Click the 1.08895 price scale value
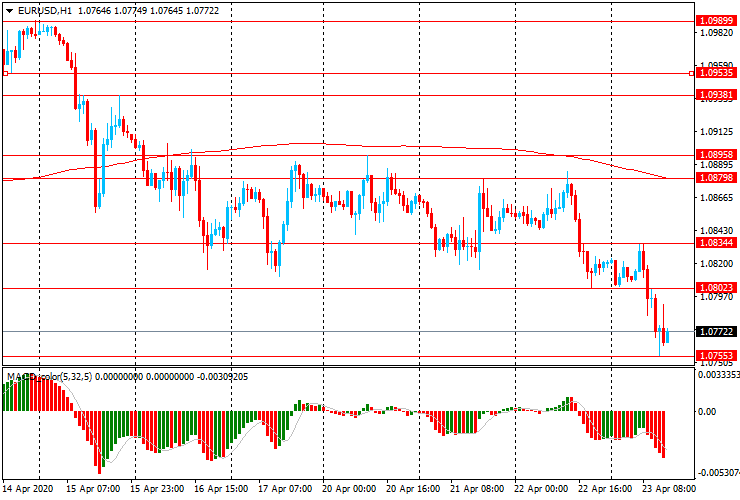 717,165
